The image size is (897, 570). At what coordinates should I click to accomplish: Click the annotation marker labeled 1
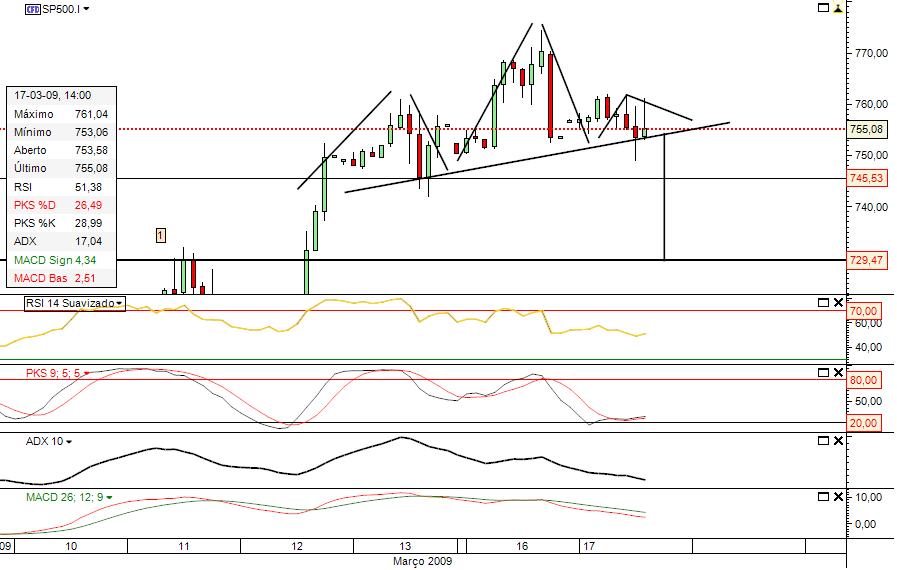pos(161,235)
